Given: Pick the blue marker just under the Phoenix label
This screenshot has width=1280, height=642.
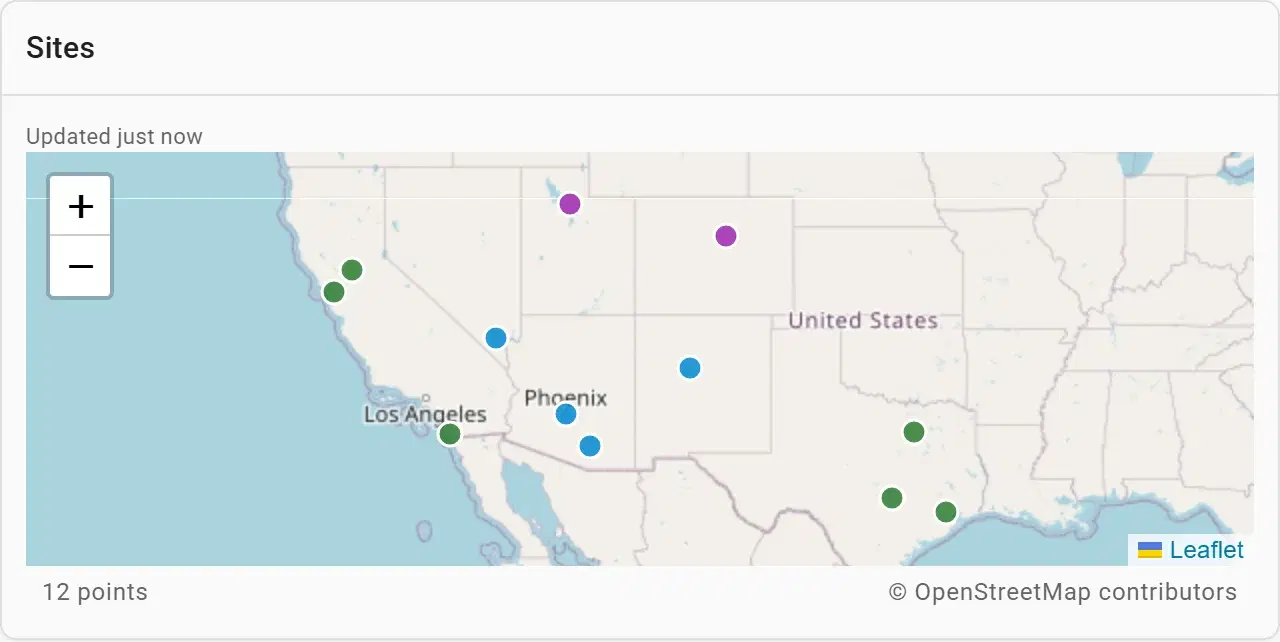Looking at the screenshot, I should (x=566, y=414).
